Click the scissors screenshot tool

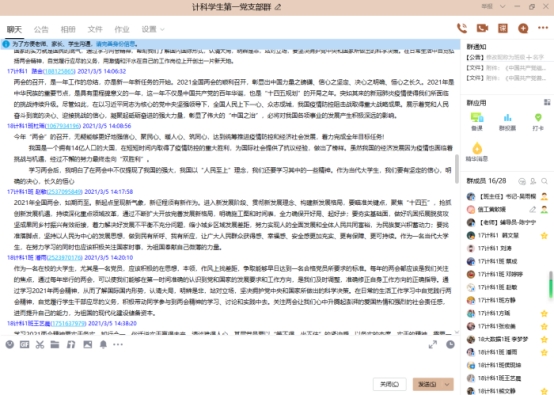pos(40,344)
